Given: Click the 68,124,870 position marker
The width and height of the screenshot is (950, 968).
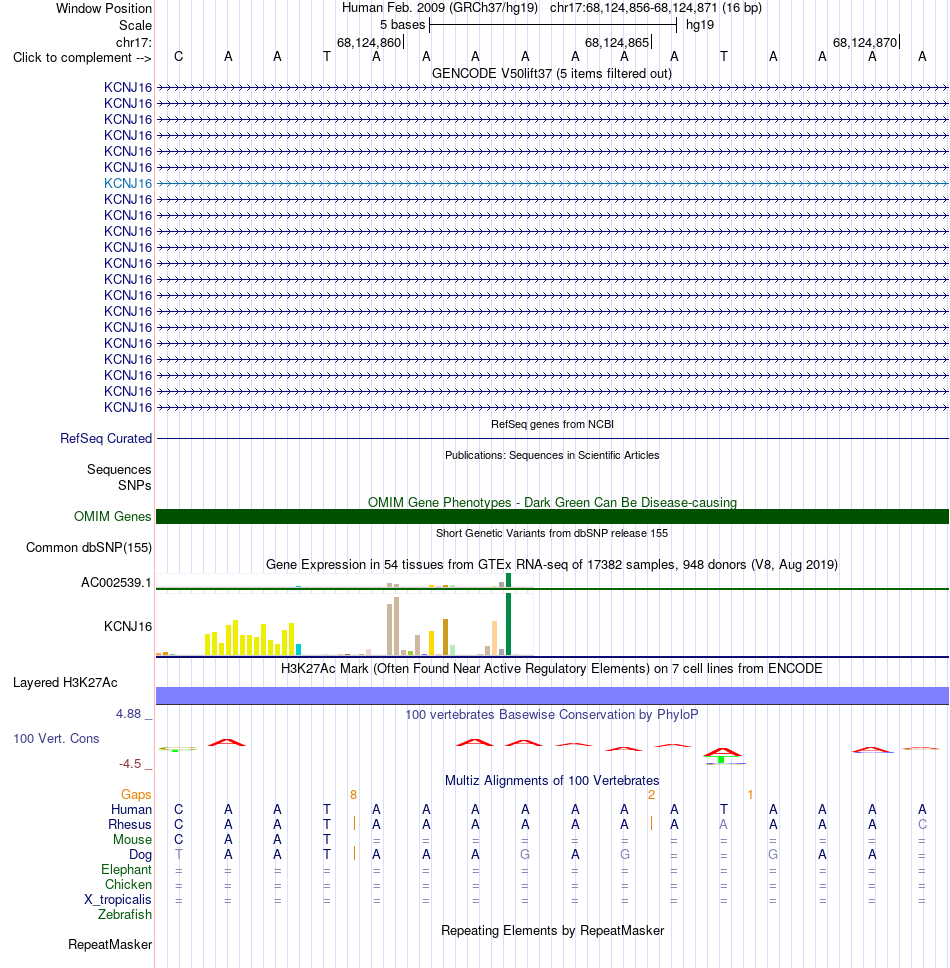Looking at the screenshot, I should [x=865, y=43].
